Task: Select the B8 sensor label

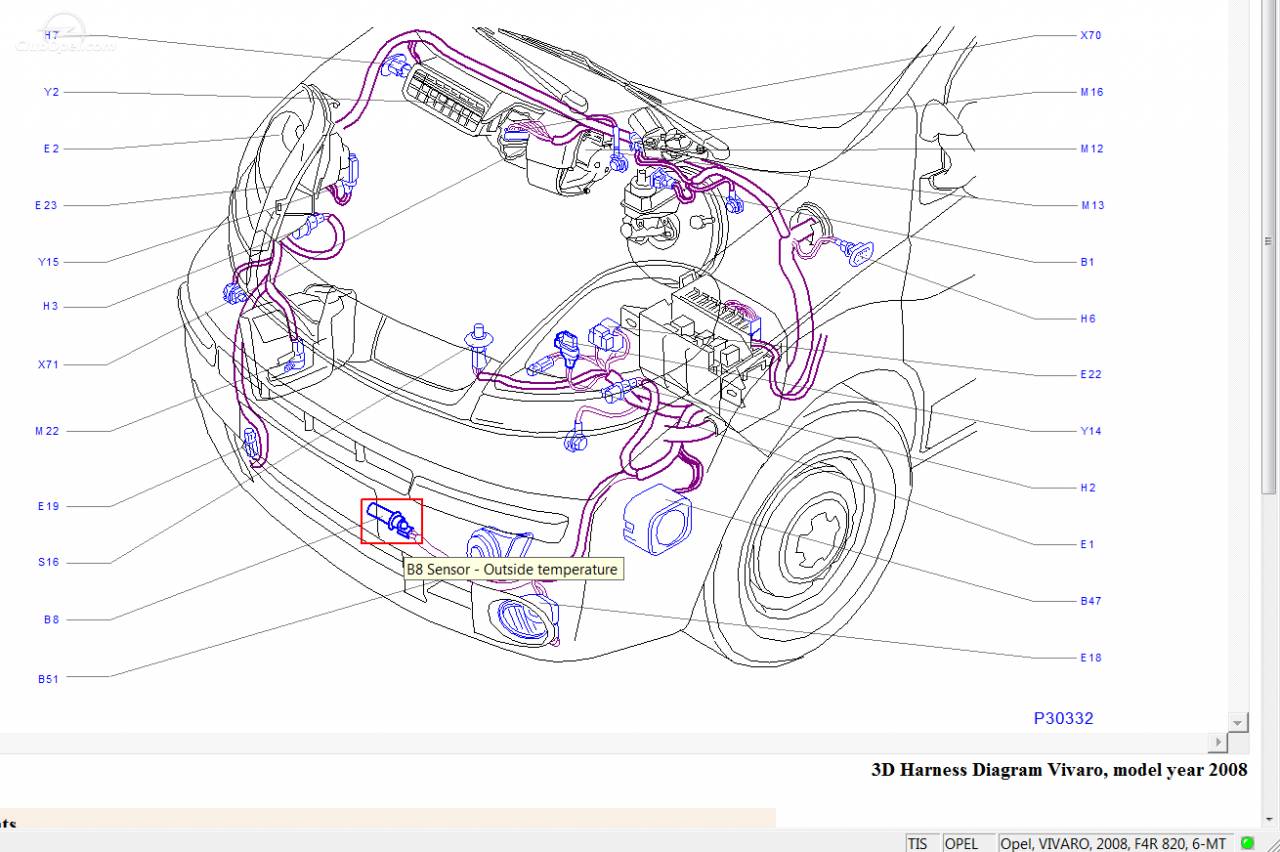Action: pos(51,619)
